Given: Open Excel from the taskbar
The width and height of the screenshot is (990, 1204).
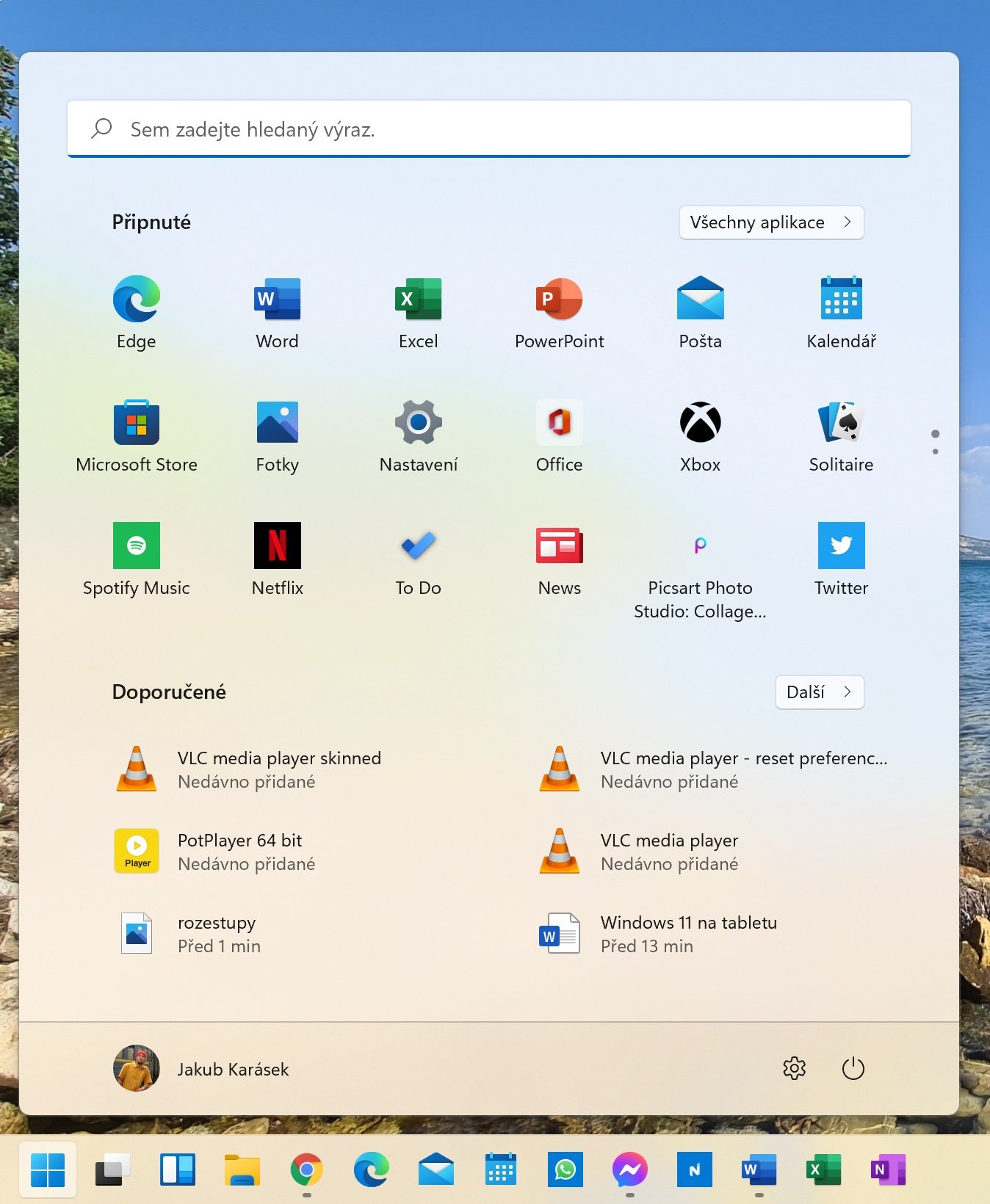Looking at the screenshot, I should pos(824,1169).
